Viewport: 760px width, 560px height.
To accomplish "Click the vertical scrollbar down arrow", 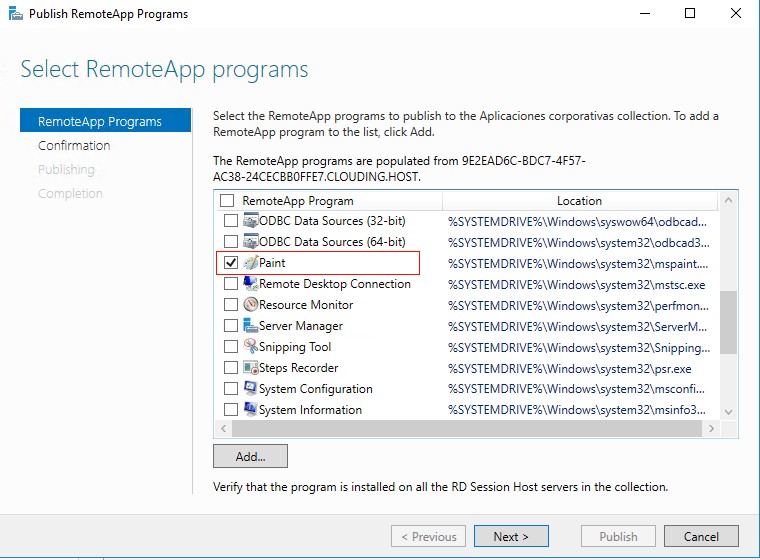I will (x=728, y=412).
